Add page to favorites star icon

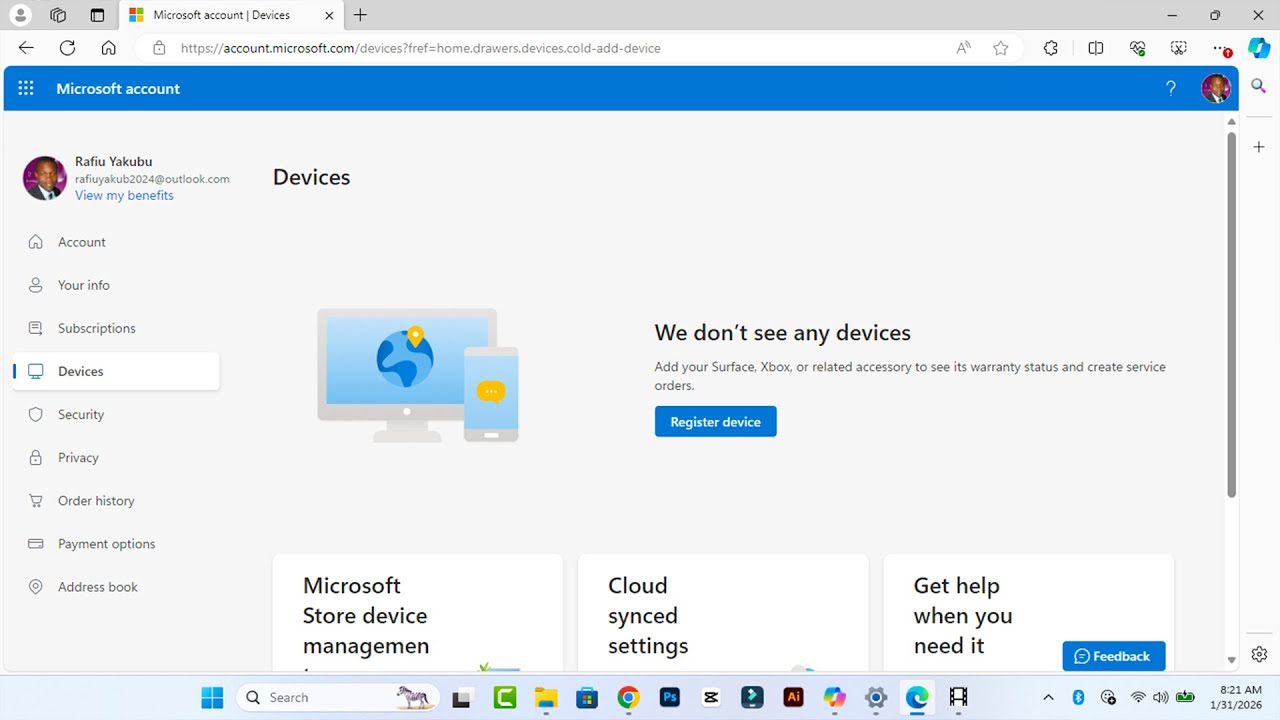point(1000,47)
